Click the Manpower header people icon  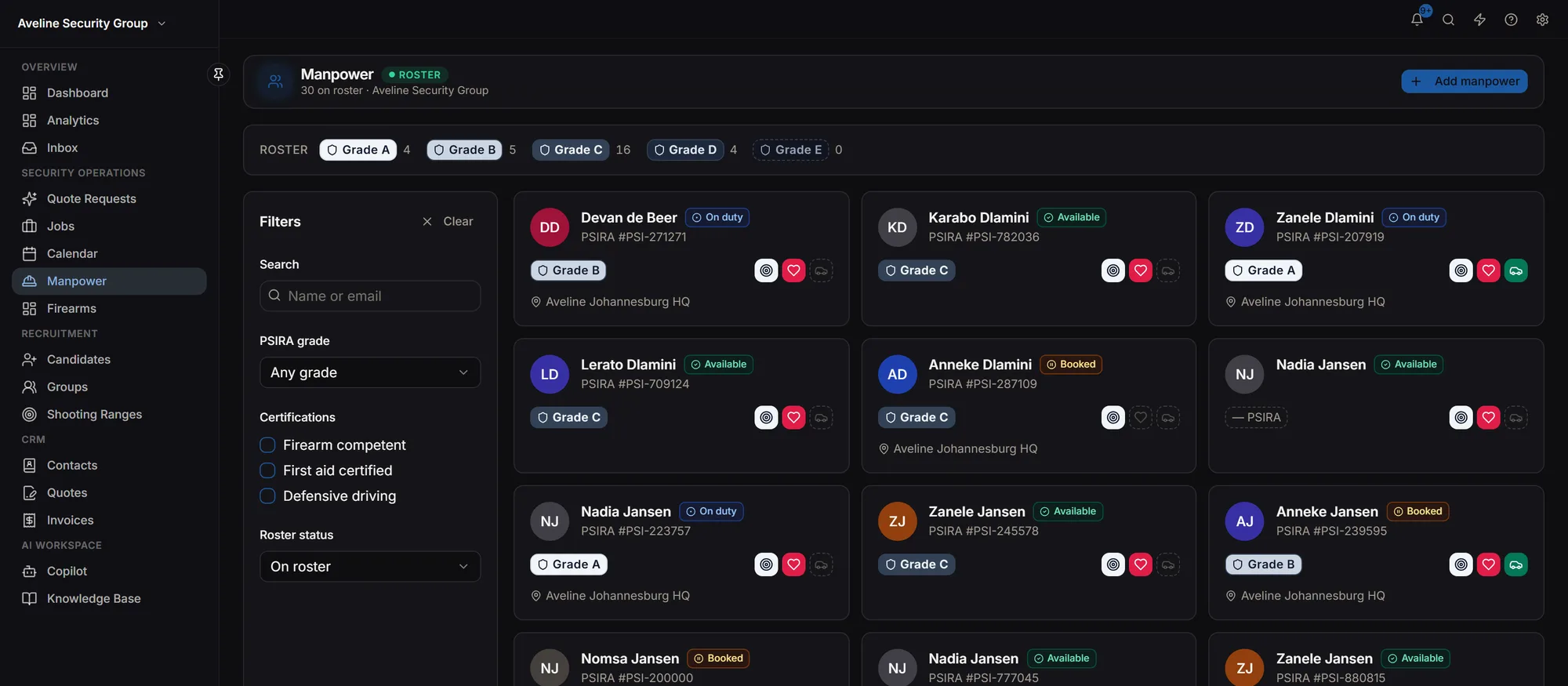pyautogui.click(x=275, y=82)
